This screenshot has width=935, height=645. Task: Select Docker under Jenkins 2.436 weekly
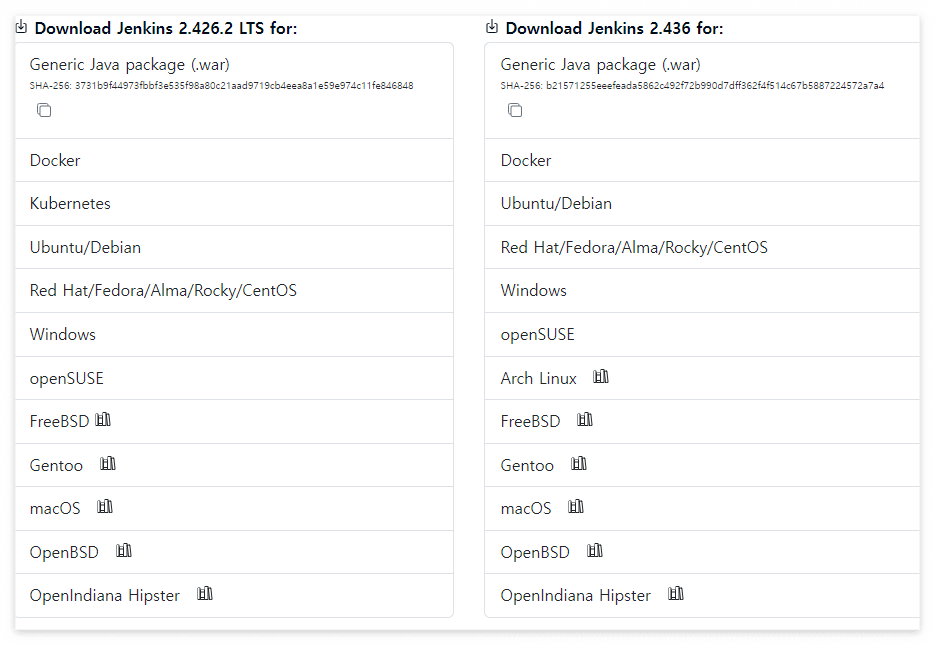(x=702, y=160)
